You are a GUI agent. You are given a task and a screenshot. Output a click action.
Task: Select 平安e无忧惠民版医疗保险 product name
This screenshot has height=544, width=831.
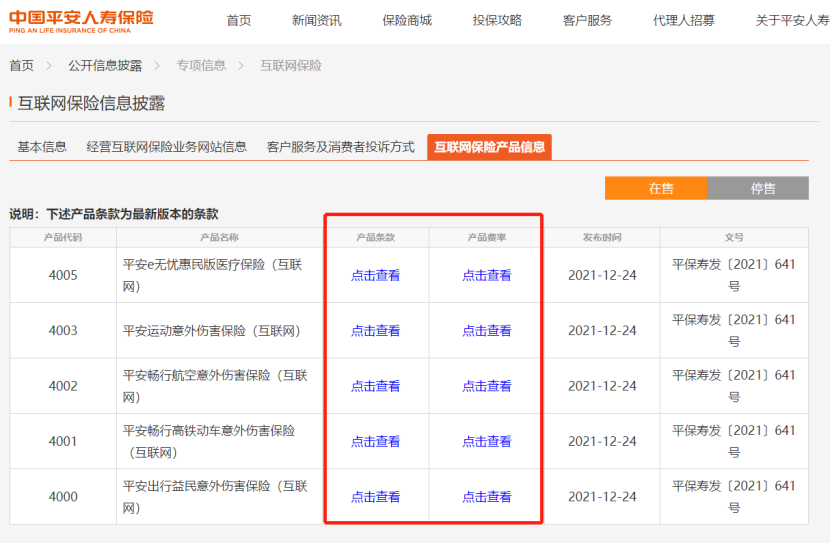[213, 275]
